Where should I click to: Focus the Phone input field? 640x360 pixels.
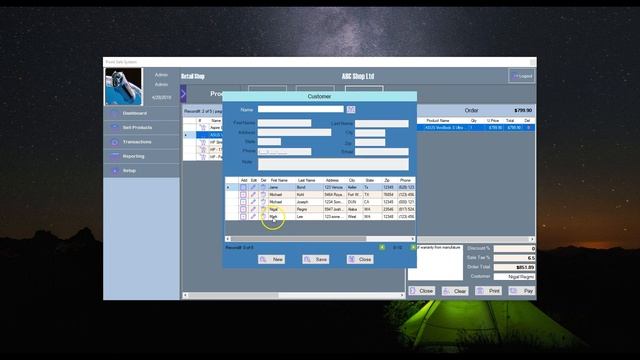[284, 152]
